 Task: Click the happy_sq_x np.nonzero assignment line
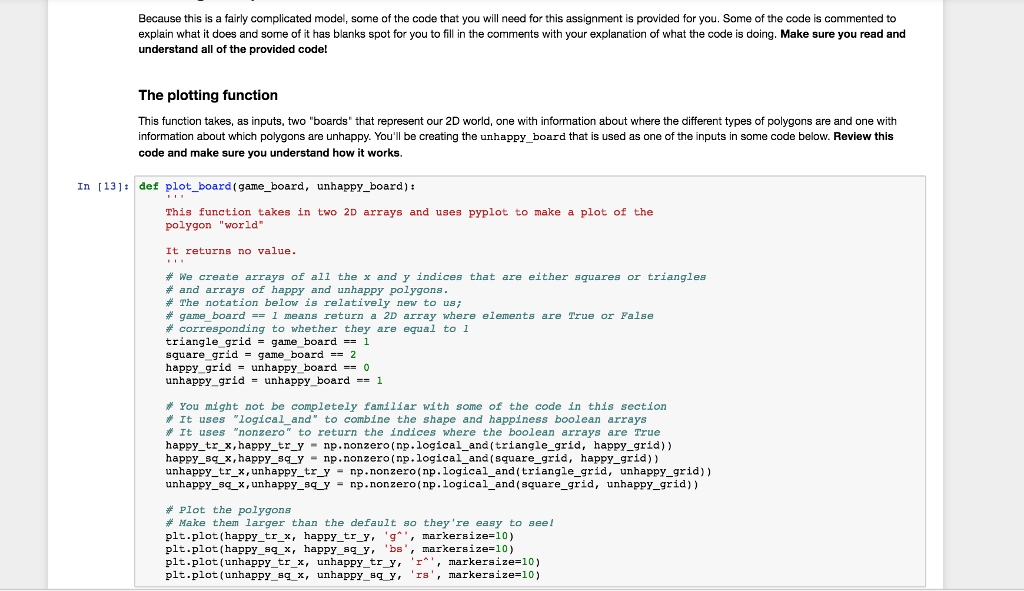[412, 459]
